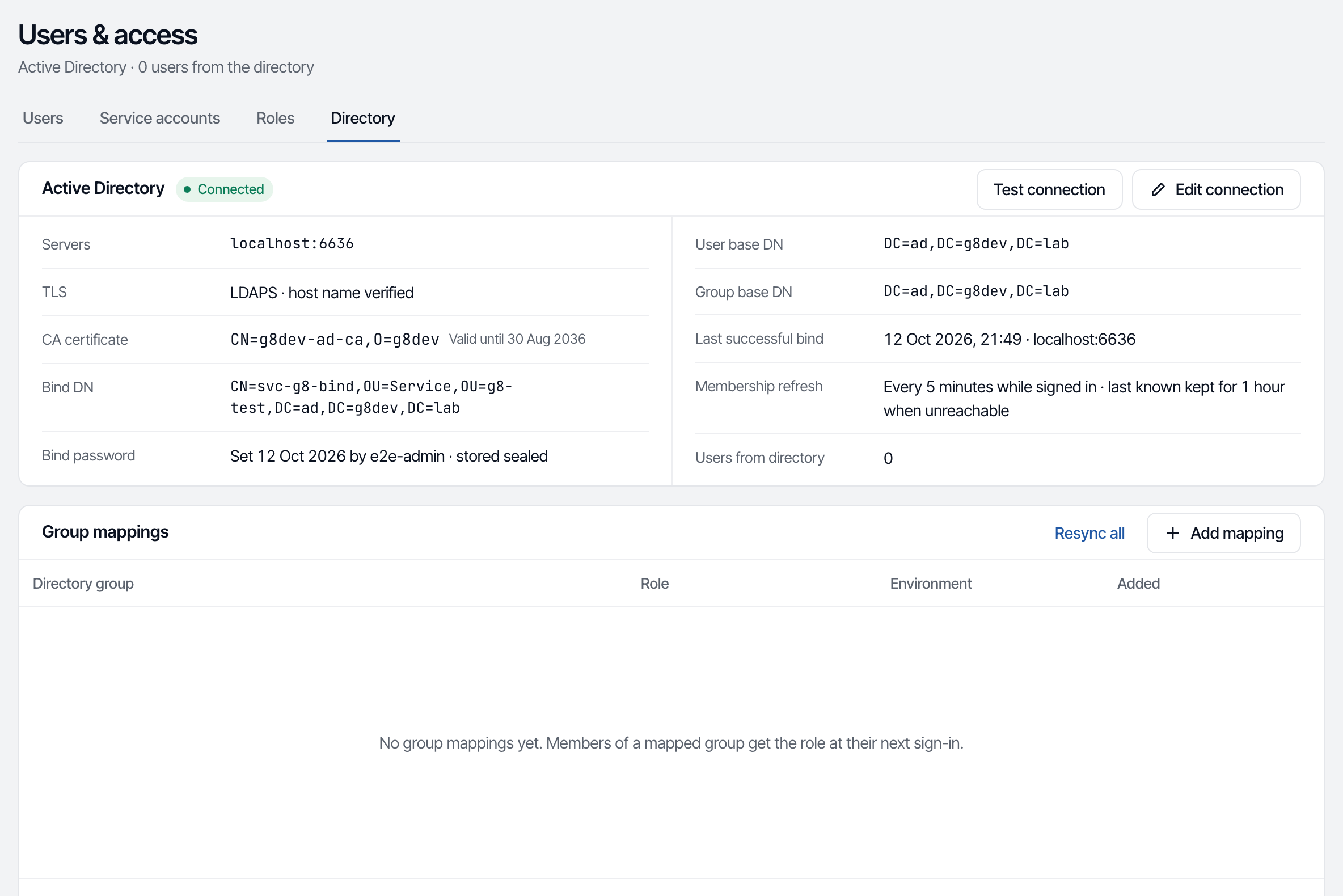
Task: Open the Users tab
Action: pos(43,119)
